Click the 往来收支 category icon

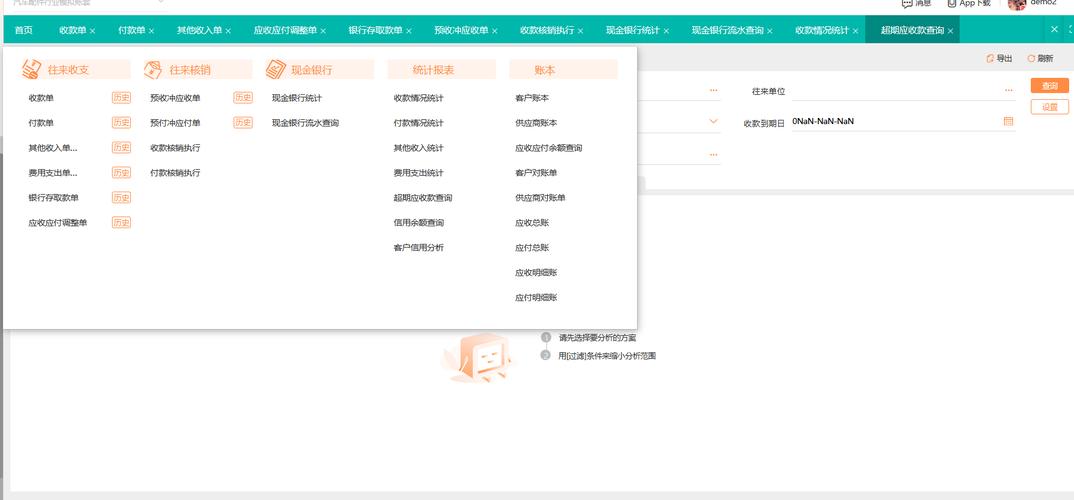[32, 69]
